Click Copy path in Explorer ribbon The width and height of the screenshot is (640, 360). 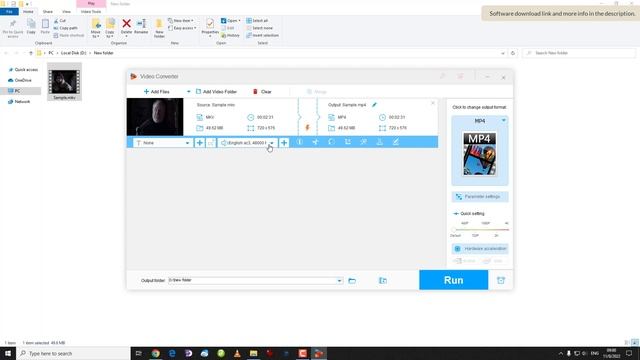pyautogui.click(x=65, y=28)
